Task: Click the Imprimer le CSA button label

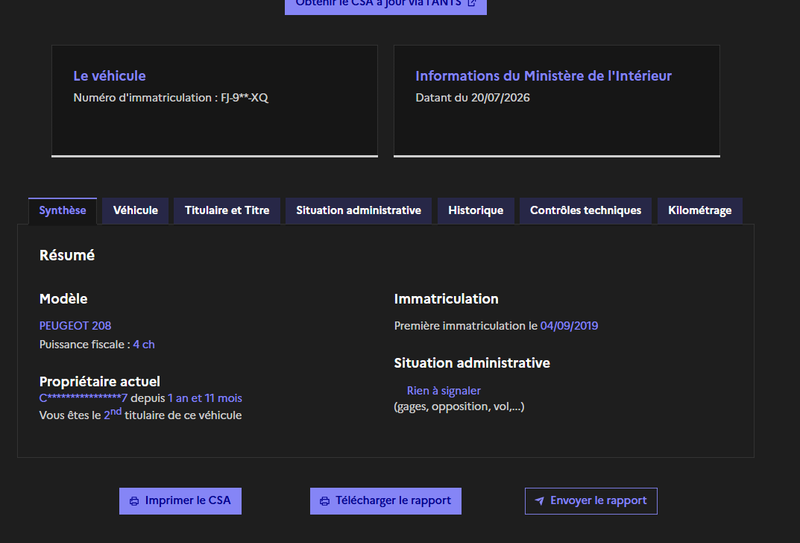Action: pos(188,501)
